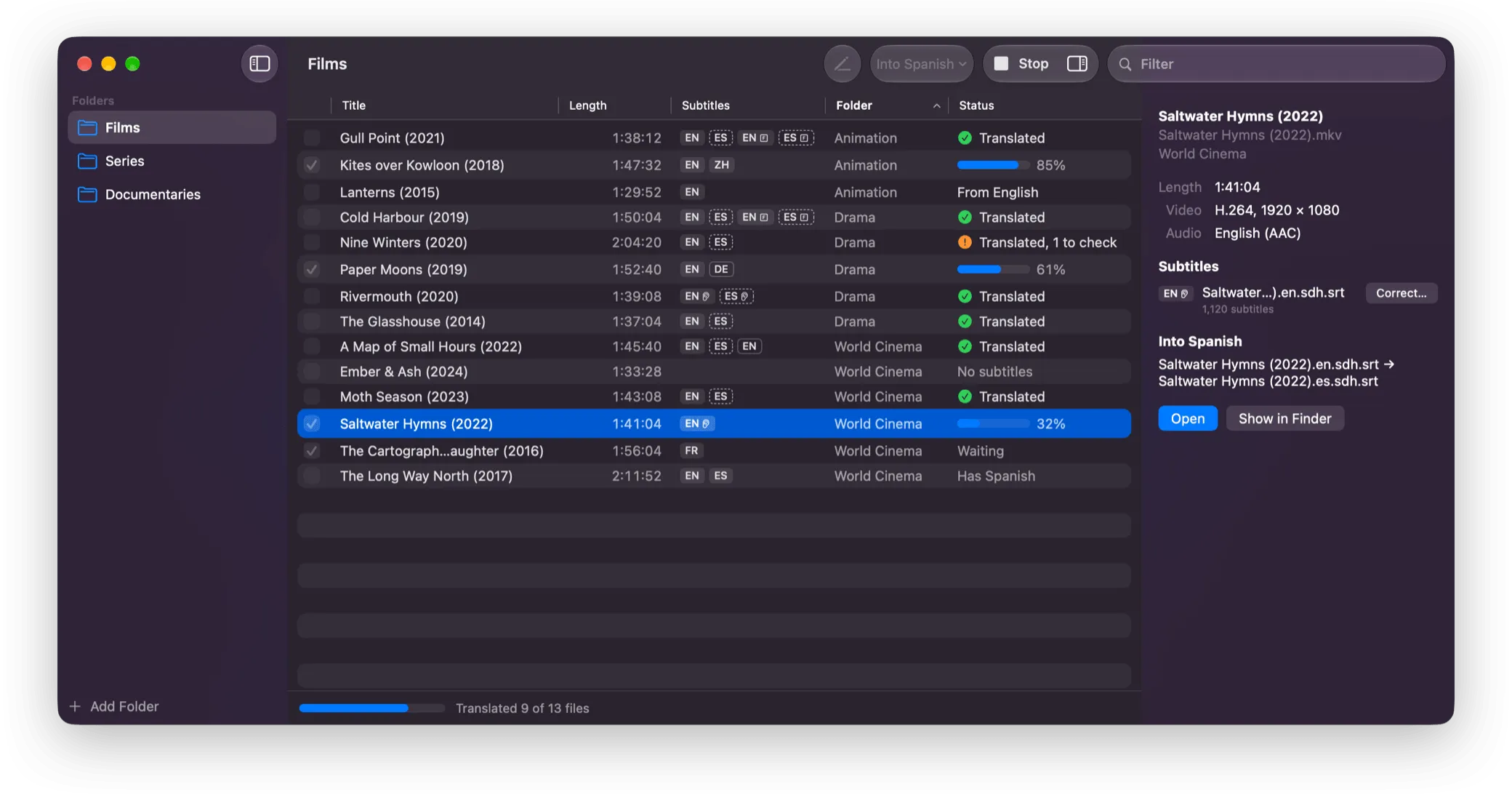The image size is (1512, 803).
Task: Sort by the Length column header
Action: [614, 105]
